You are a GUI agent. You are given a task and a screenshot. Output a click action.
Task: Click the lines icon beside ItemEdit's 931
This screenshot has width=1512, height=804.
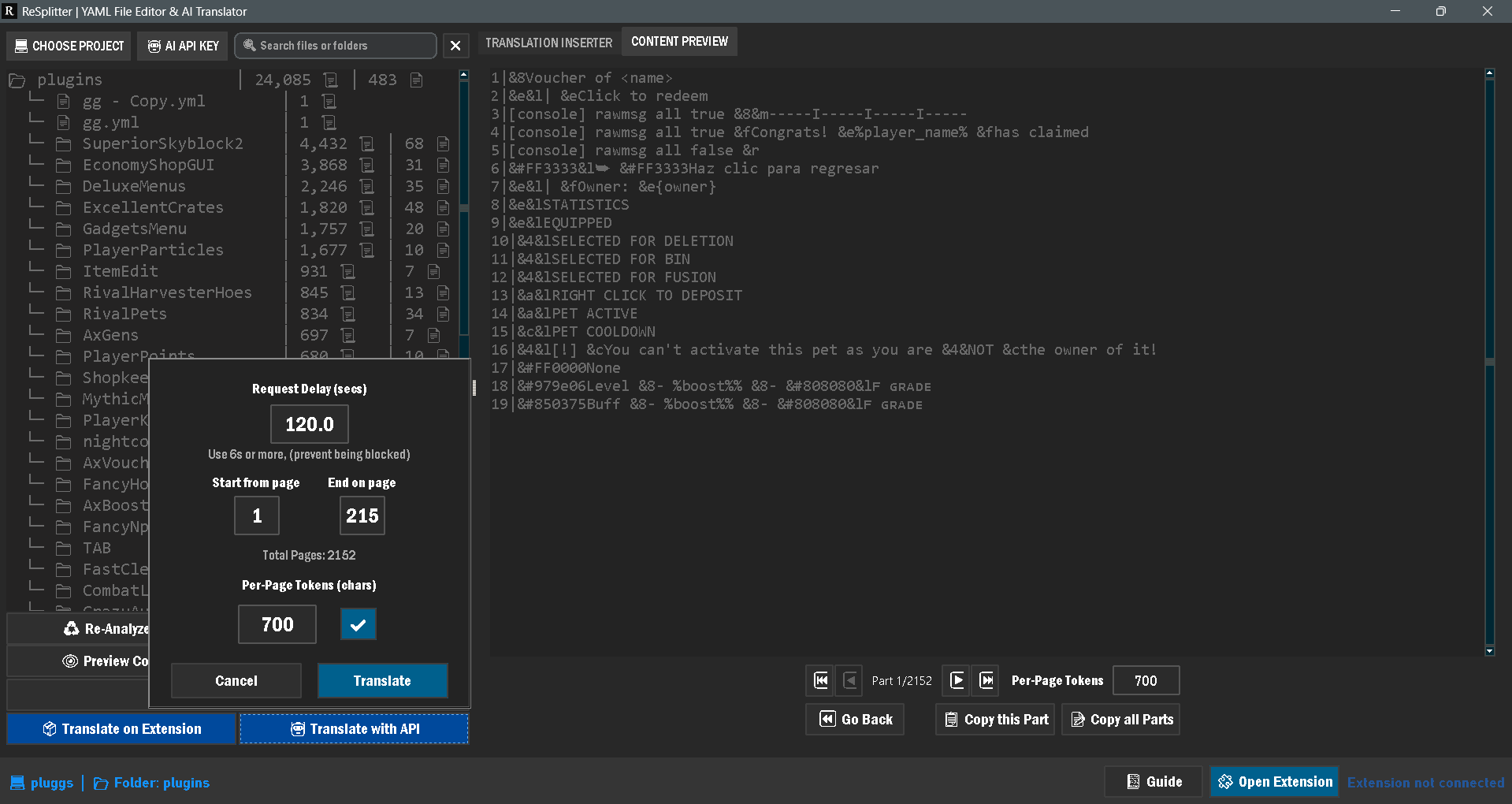[x=348, y=271]
